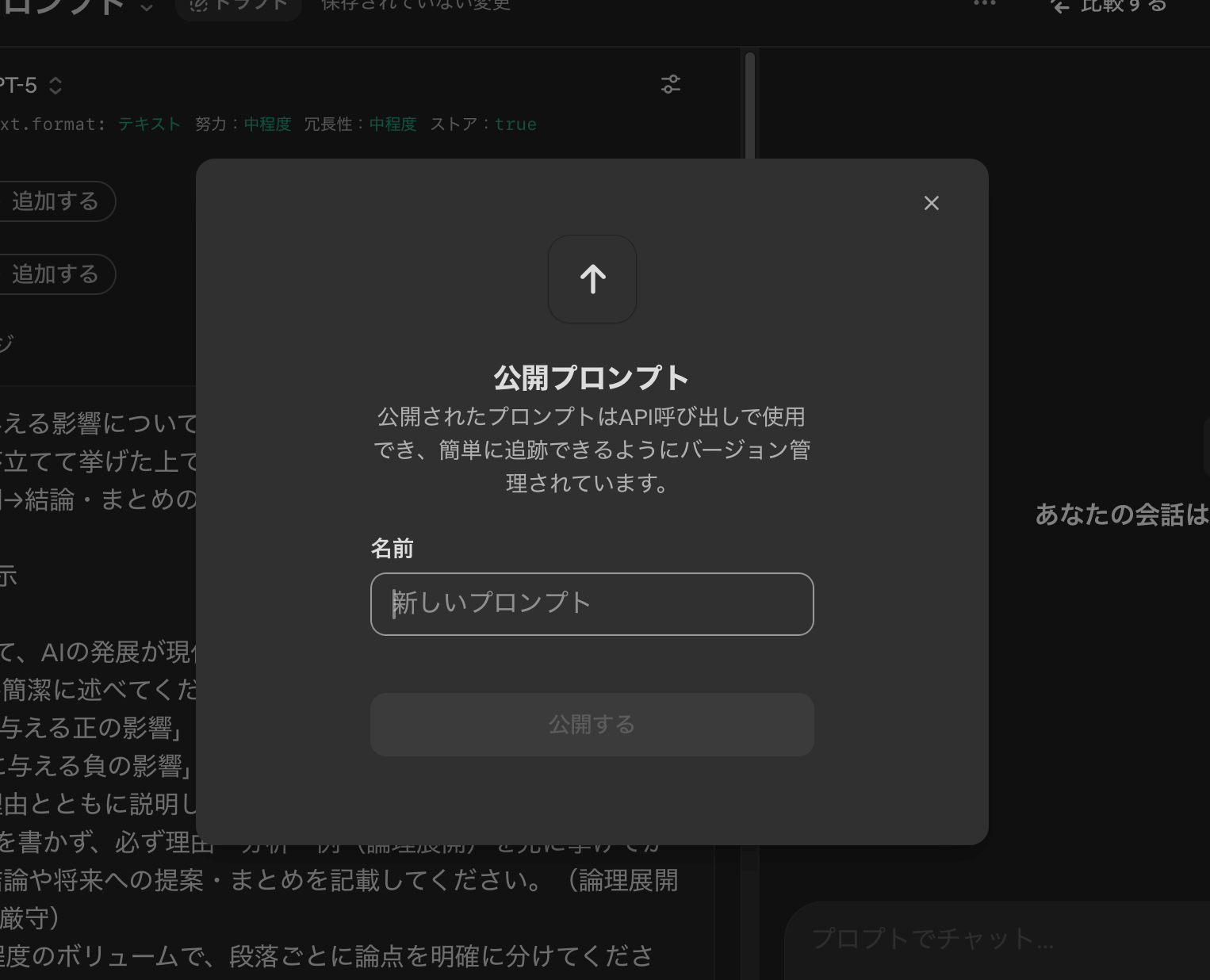
Task: Click the second 追加する button
Action: 56,274
